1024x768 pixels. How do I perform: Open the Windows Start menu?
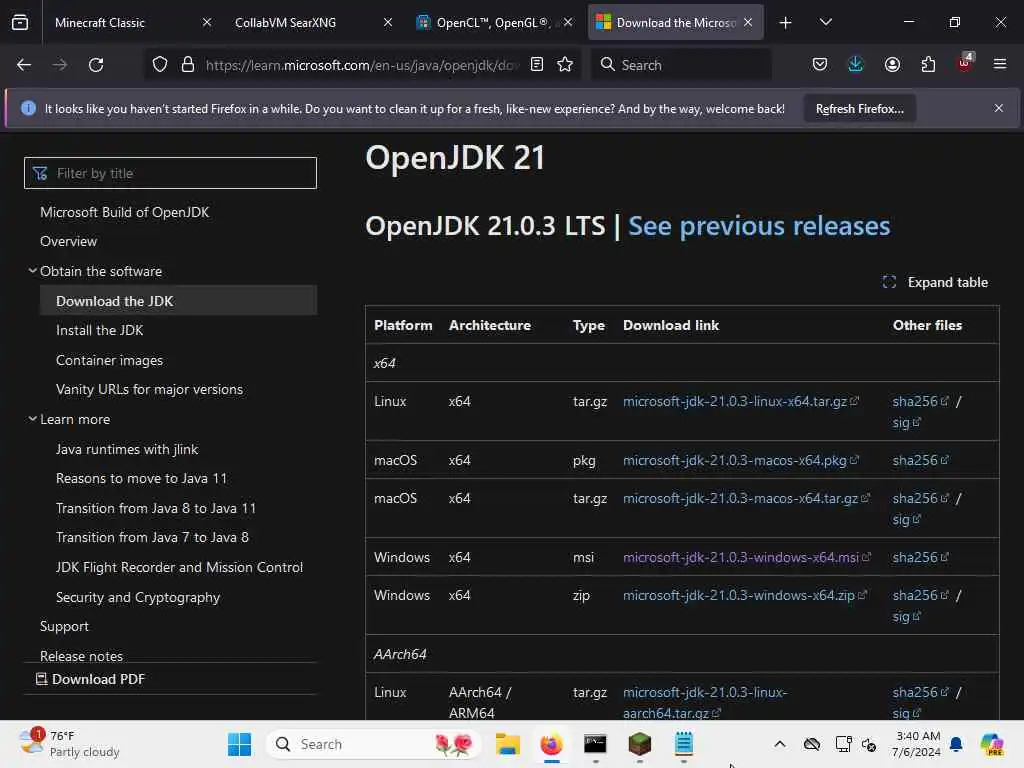coord(239,744)
